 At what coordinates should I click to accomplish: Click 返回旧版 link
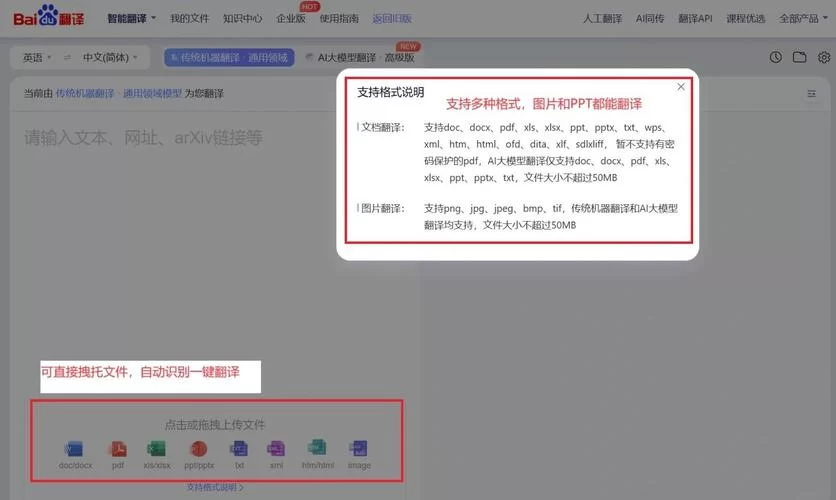tap(392, 19)
